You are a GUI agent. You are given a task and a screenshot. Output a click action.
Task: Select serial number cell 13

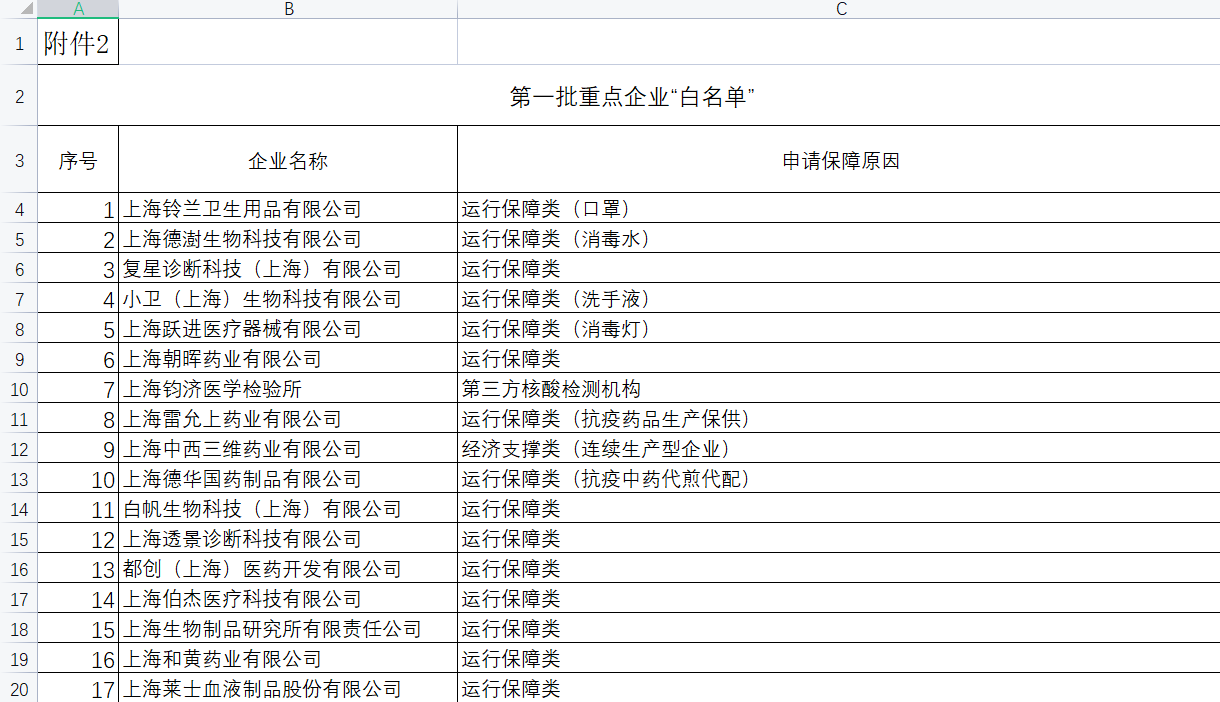(x=78, y=569)
